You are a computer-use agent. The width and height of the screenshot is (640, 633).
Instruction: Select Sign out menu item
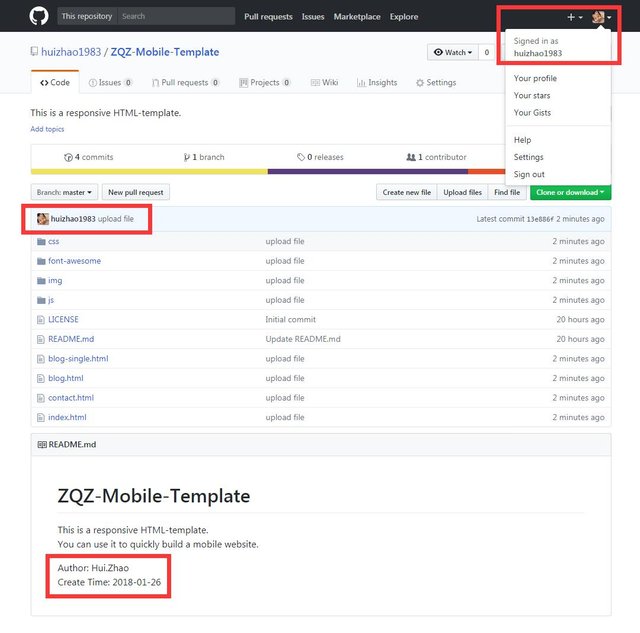coord(529,174)
